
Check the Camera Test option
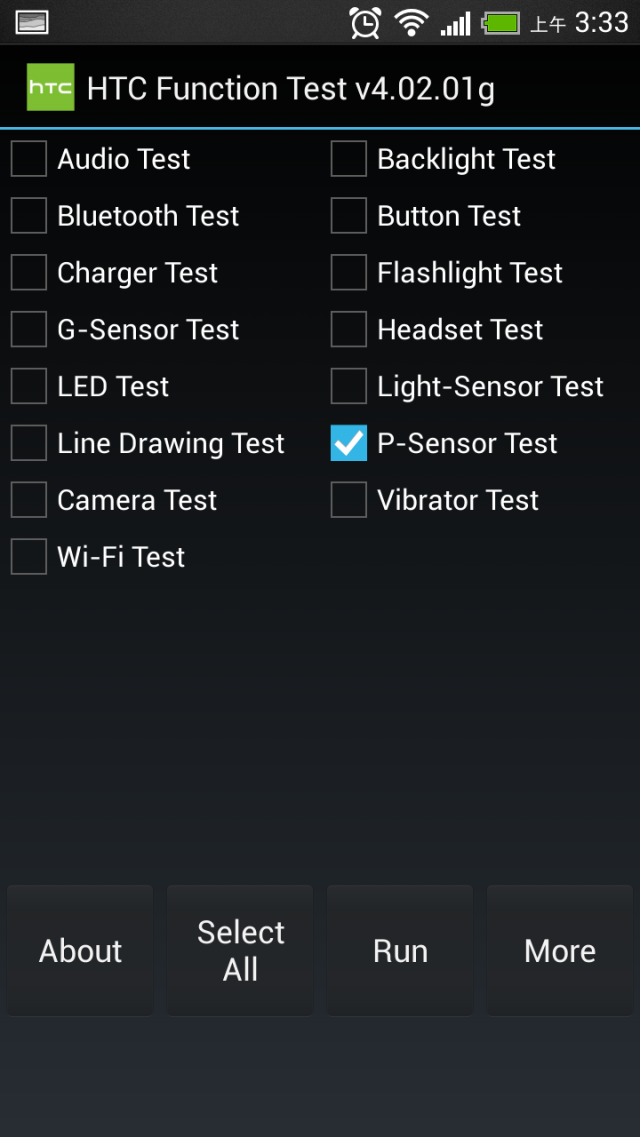coord(29,500)
